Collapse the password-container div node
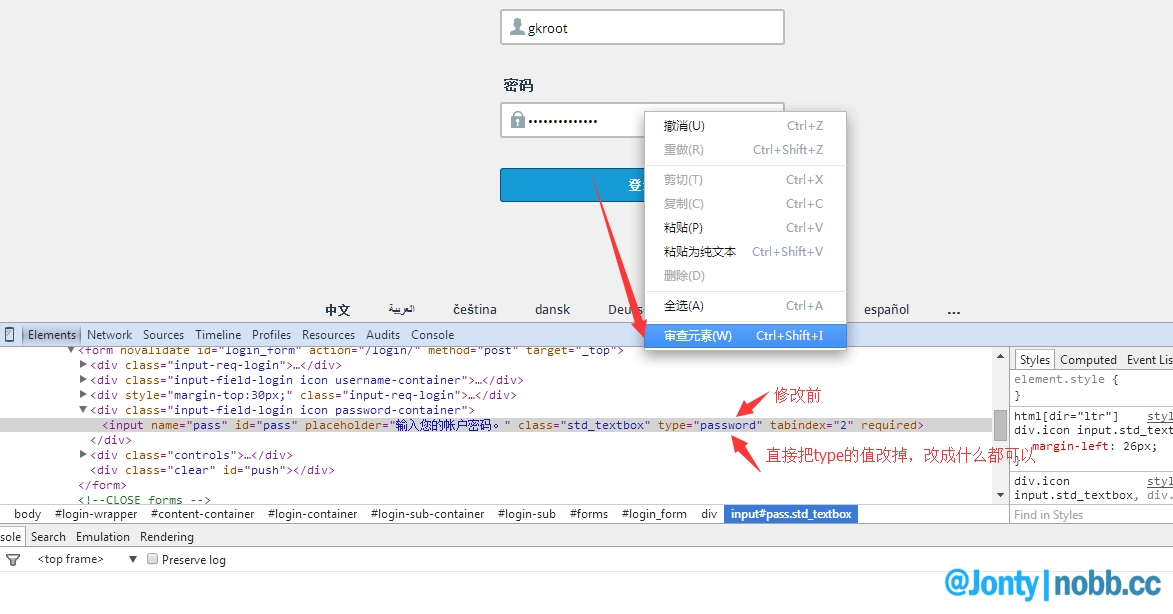This screenshot has height=614, width=1173. [84, 410]
